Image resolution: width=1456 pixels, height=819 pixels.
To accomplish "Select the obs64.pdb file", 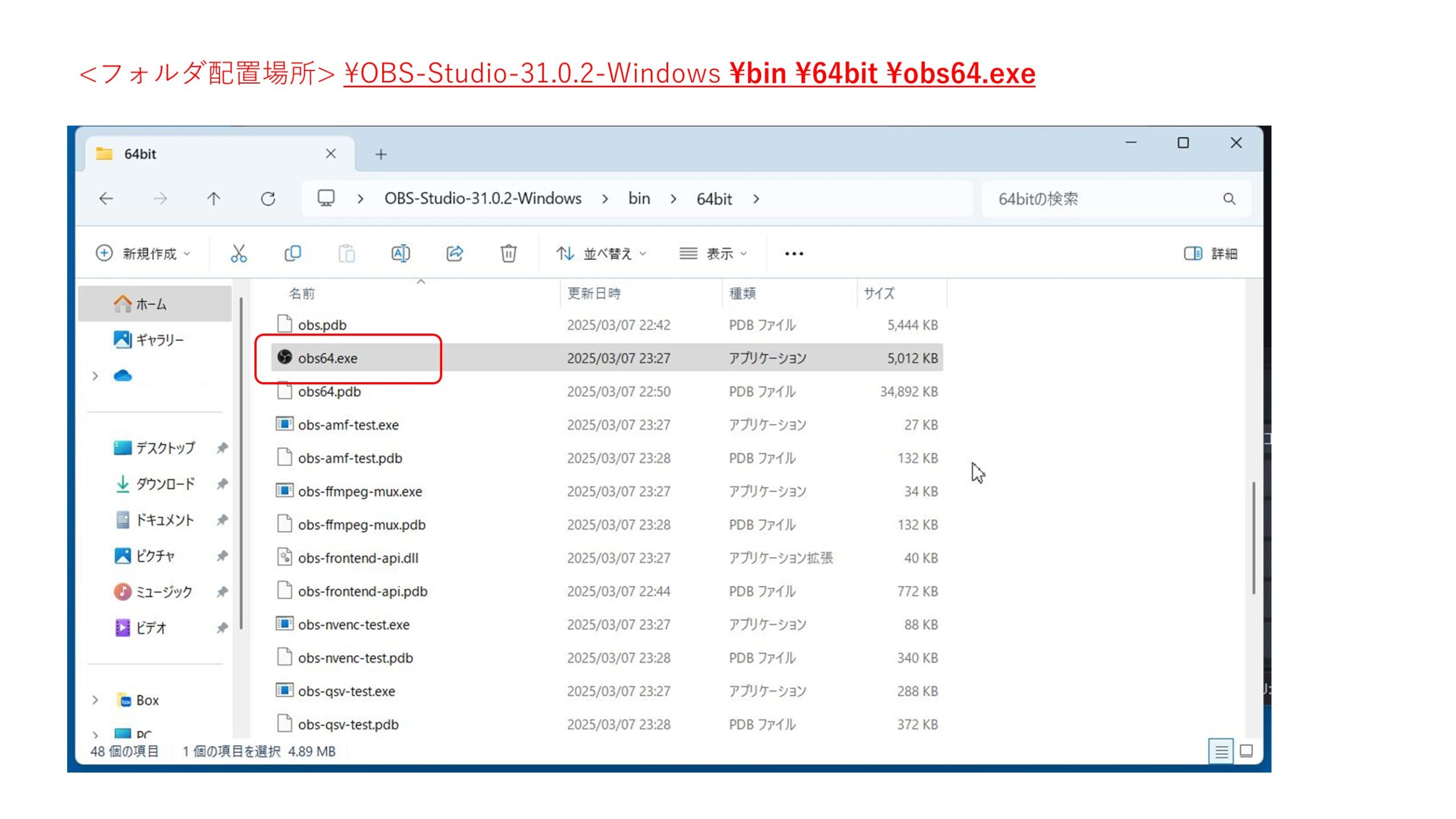I will (607, 391).
